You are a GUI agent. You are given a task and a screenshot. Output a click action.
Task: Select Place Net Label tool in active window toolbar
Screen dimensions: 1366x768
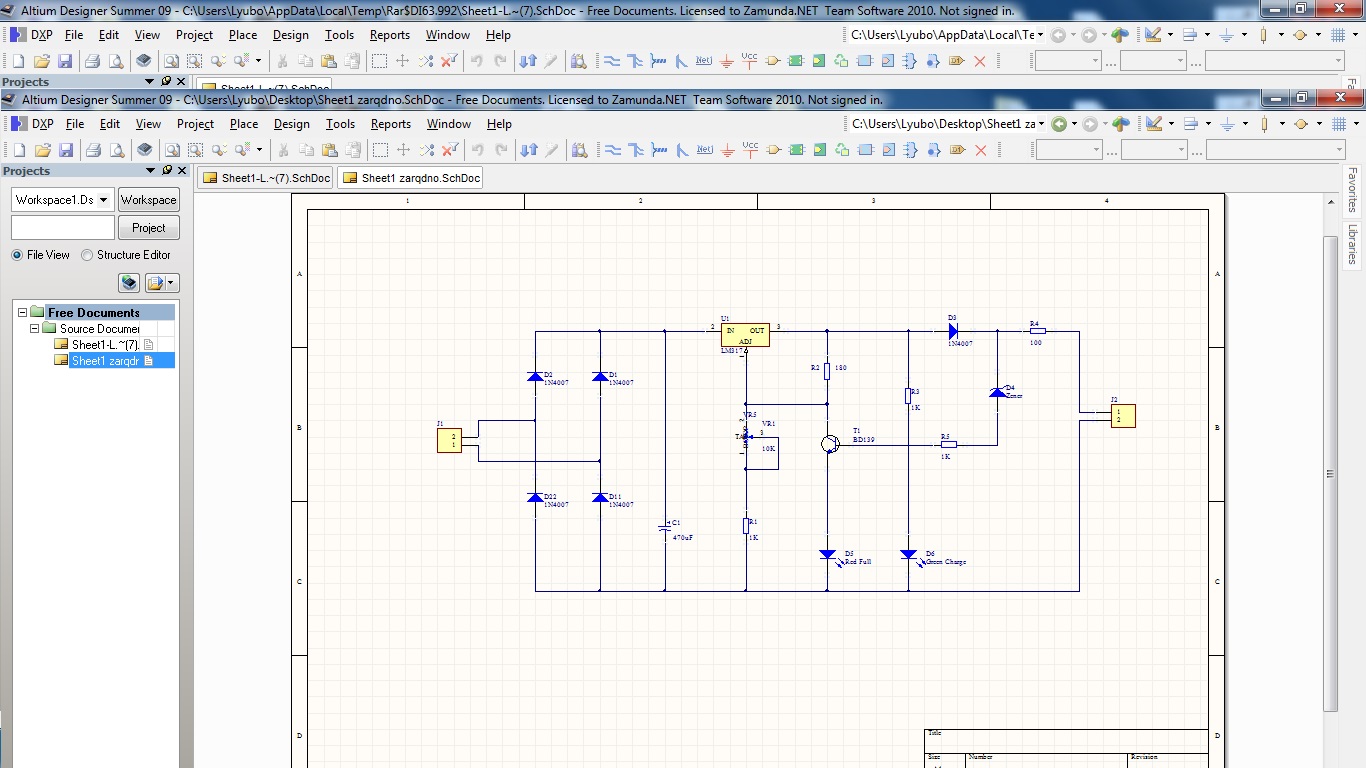point(705,150)
